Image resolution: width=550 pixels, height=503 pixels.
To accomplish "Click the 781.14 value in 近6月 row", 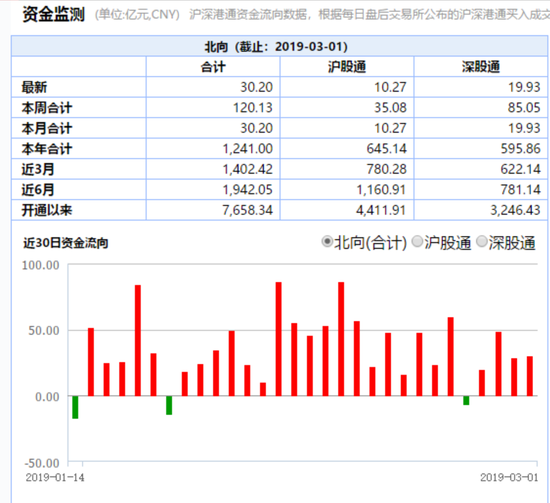I will pyautogui.click(x=521, y=190).
